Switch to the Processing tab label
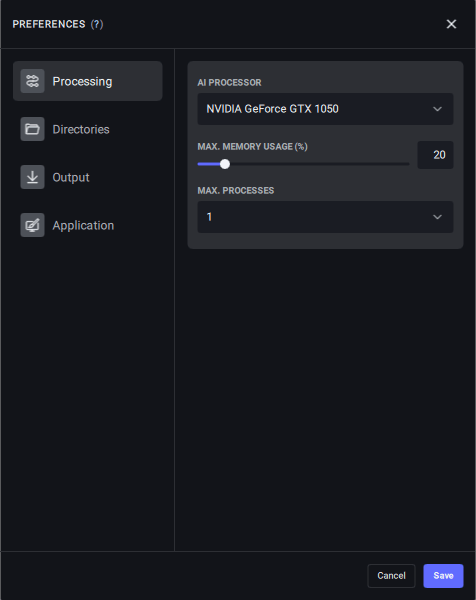Viewport: 476px width, 600px height. click(82, 82)
